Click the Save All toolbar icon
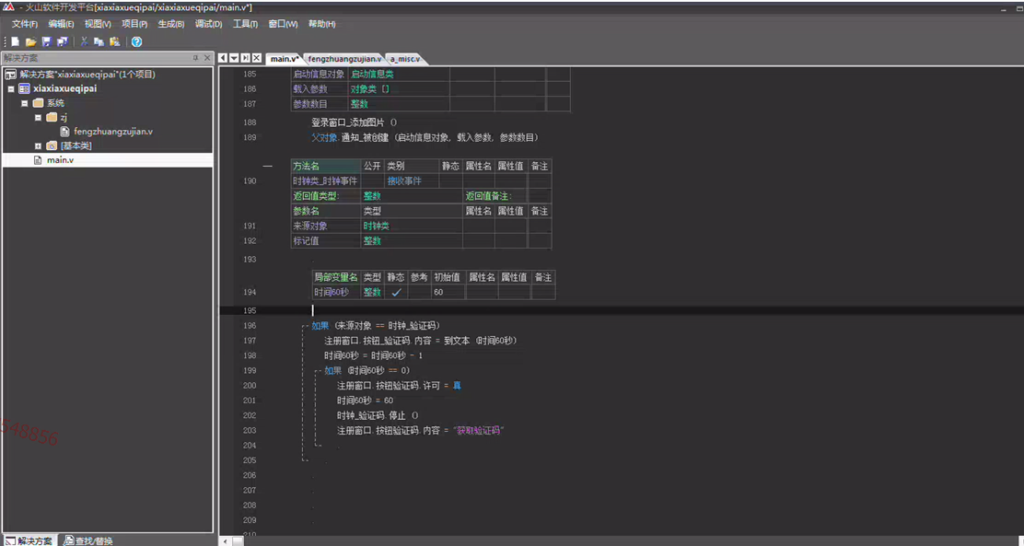This screenshot has width=1024, height=546. tap(62, 42)
